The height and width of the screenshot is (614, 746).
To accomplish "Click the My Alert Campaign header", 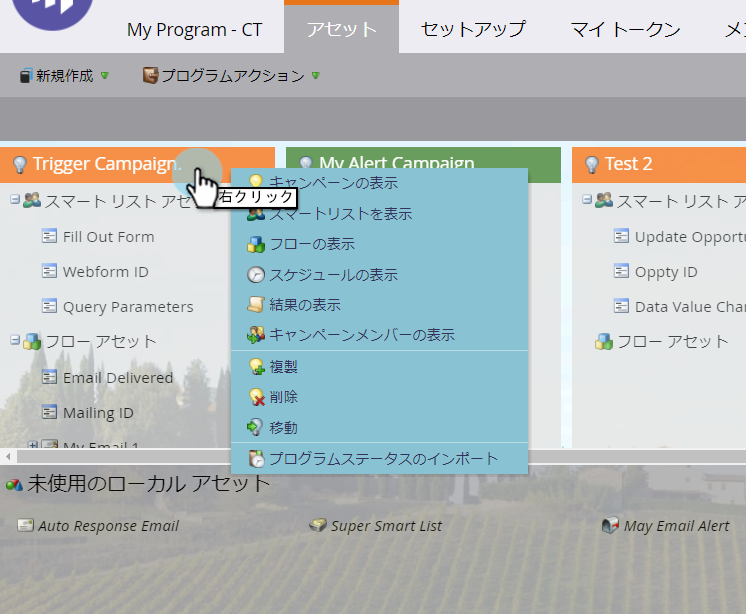I will coord(423,157).
